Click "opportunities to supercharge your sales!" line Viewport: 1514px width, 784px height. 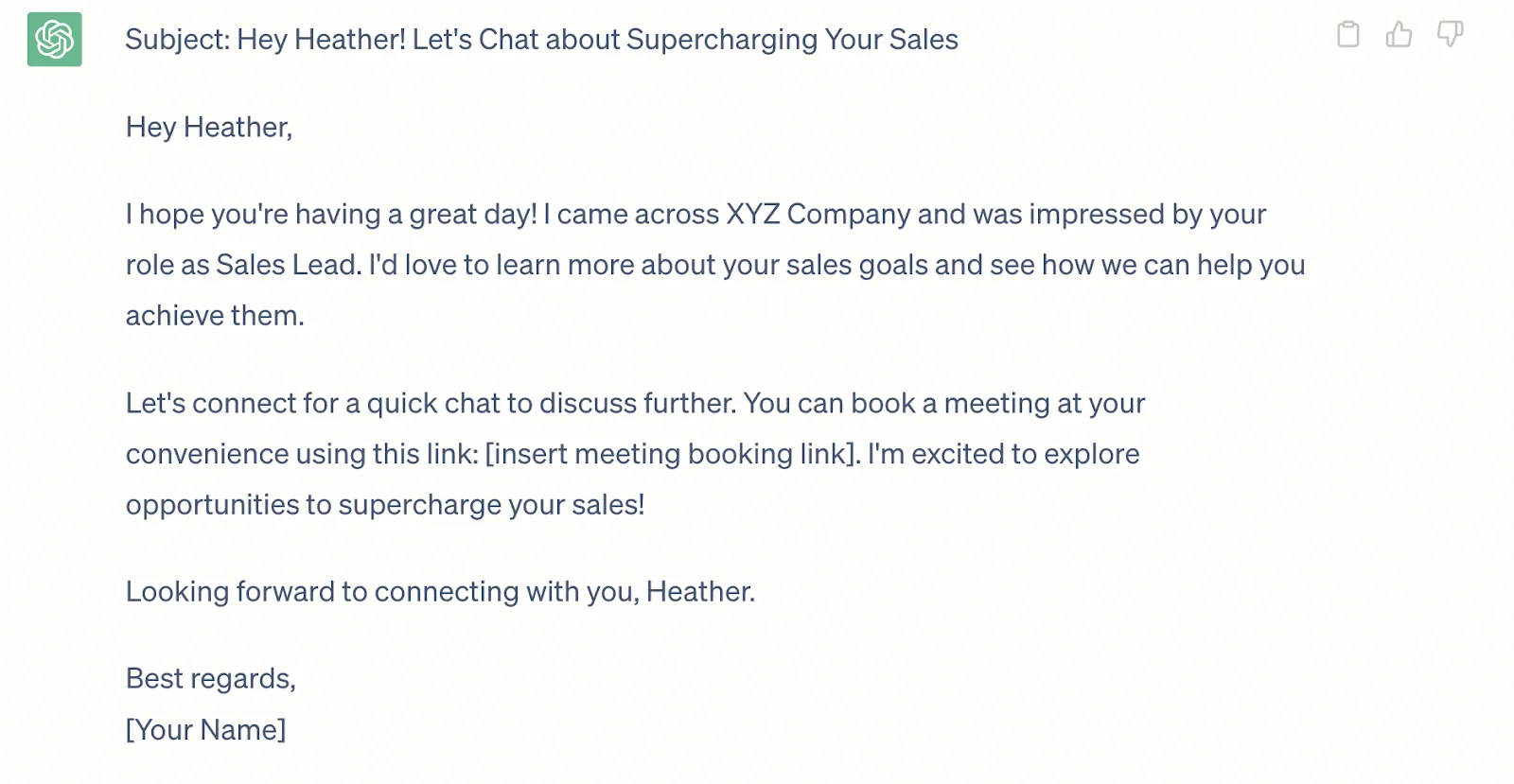(385, 505)
